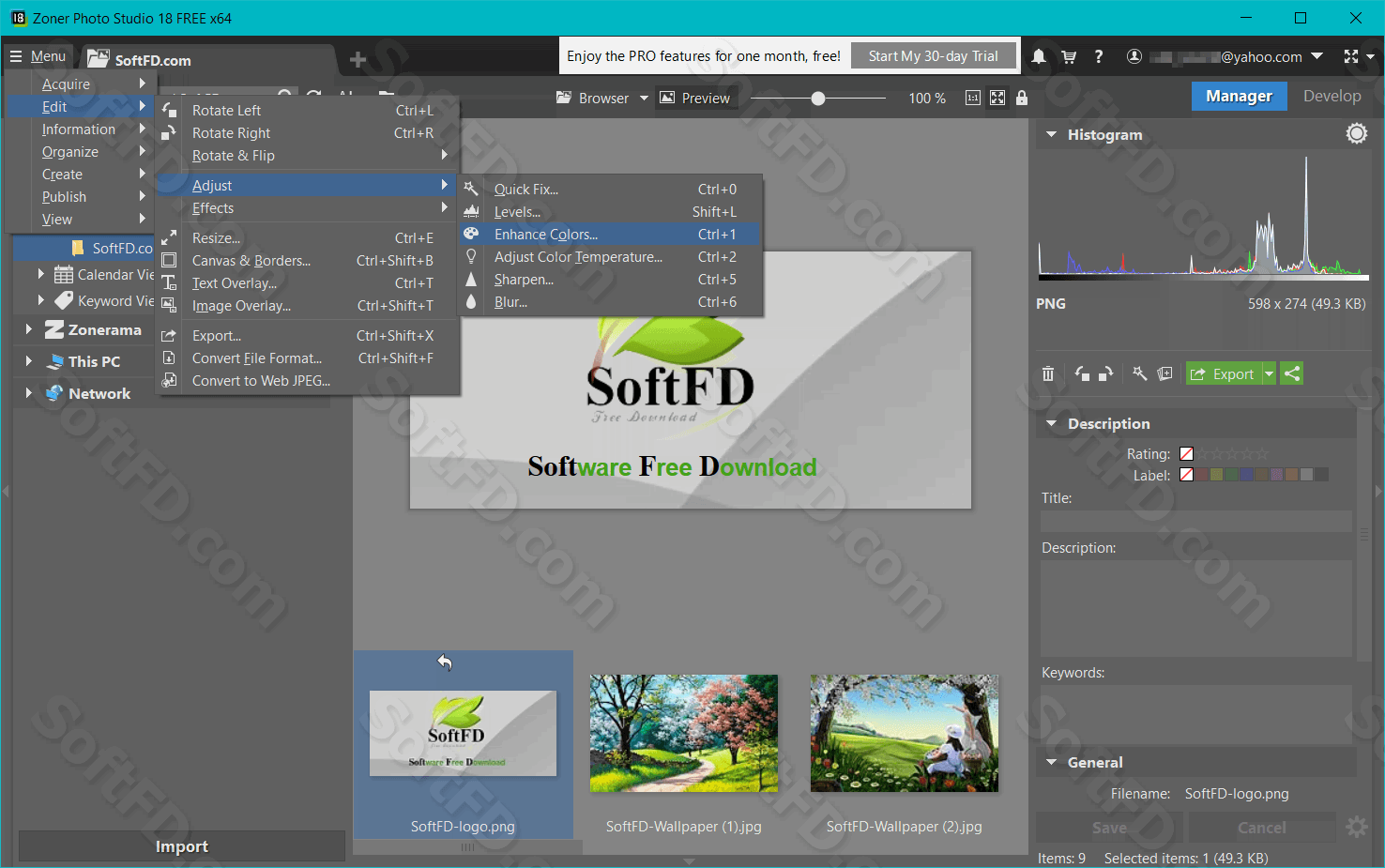Select Text Overlay from Edit submenu

pos(308,283)
